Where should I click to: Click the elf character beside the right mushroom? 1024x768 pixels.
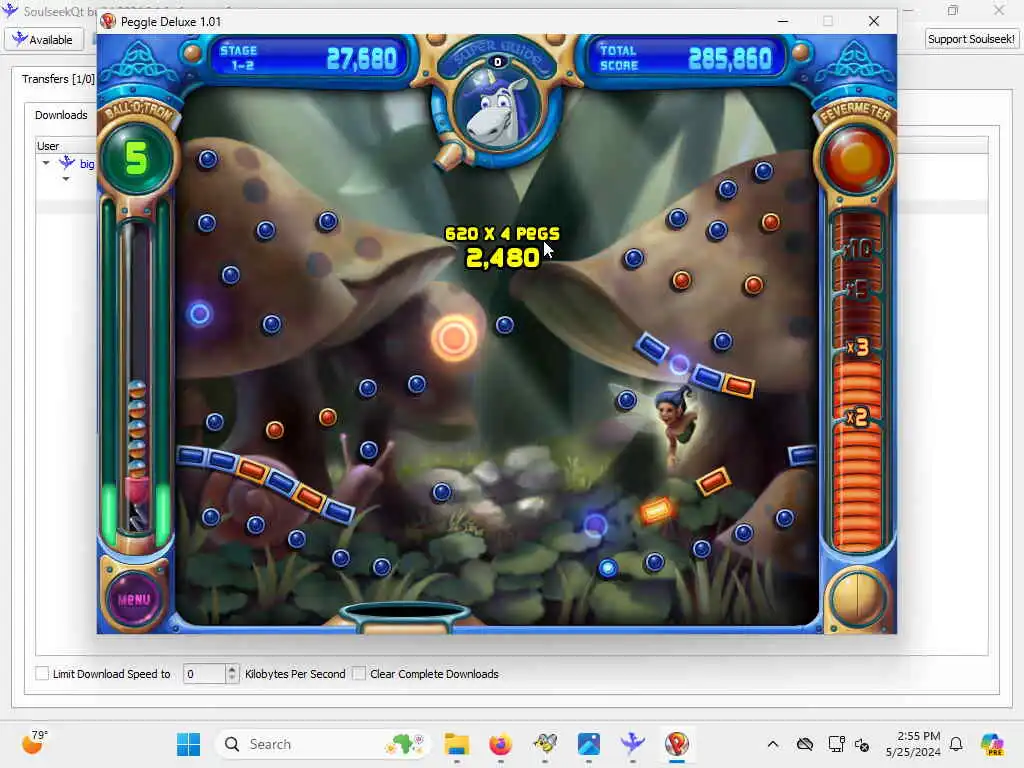click(675, 423)
